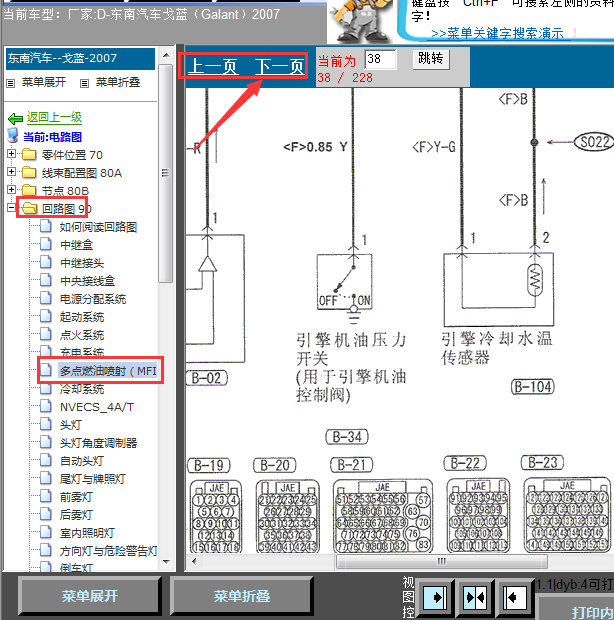Click the 节点 80B folder icon

(x=29, y=190)
